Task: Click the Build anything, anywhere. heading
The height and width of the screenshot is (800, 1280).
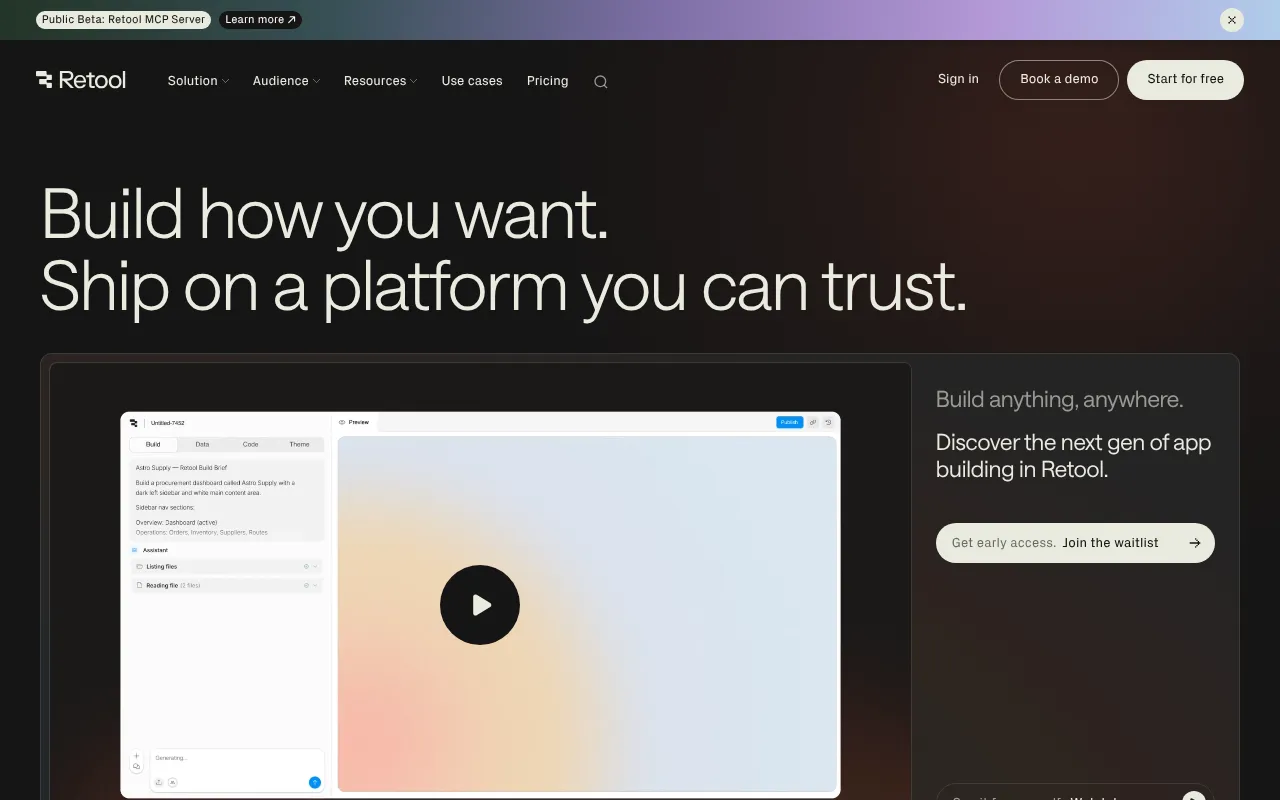Action: click(1059, 400)
